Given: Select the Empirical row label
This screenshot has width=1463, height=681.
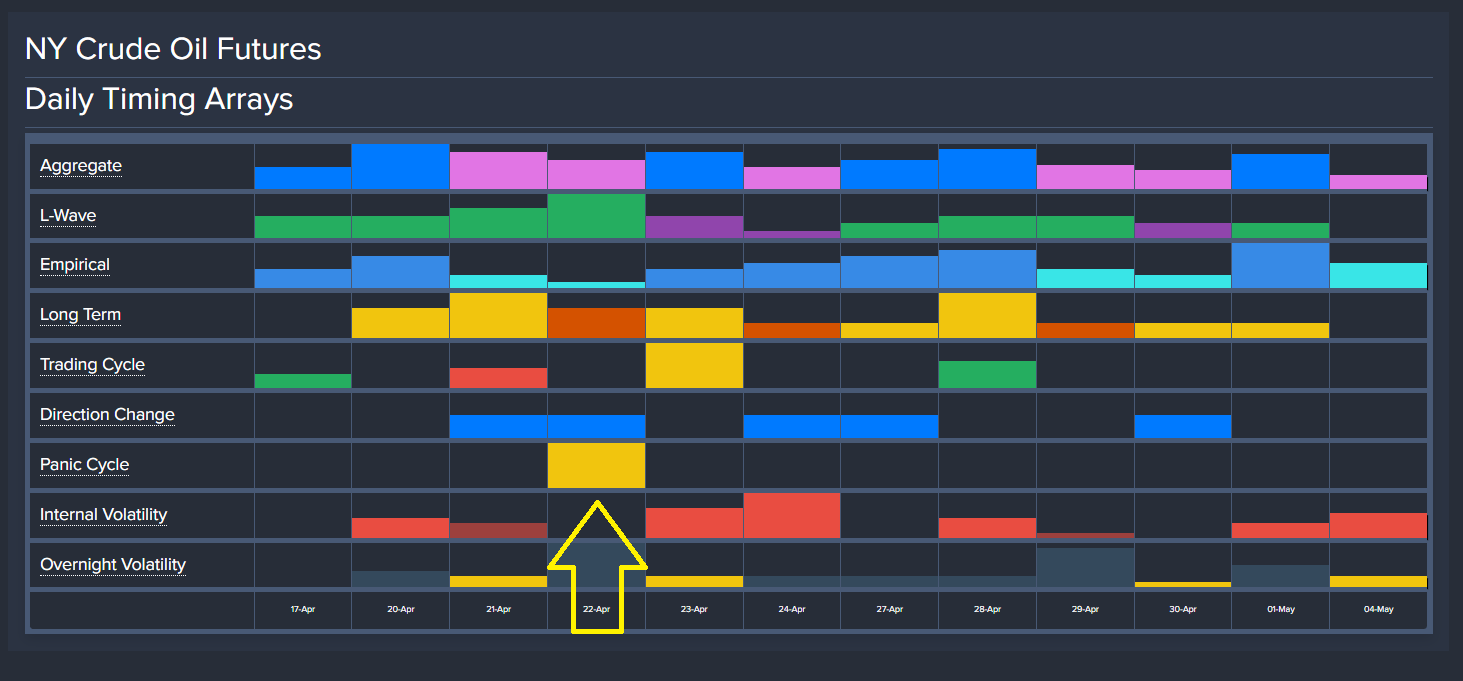Looking at the screenshot, I should click(75, 265).
